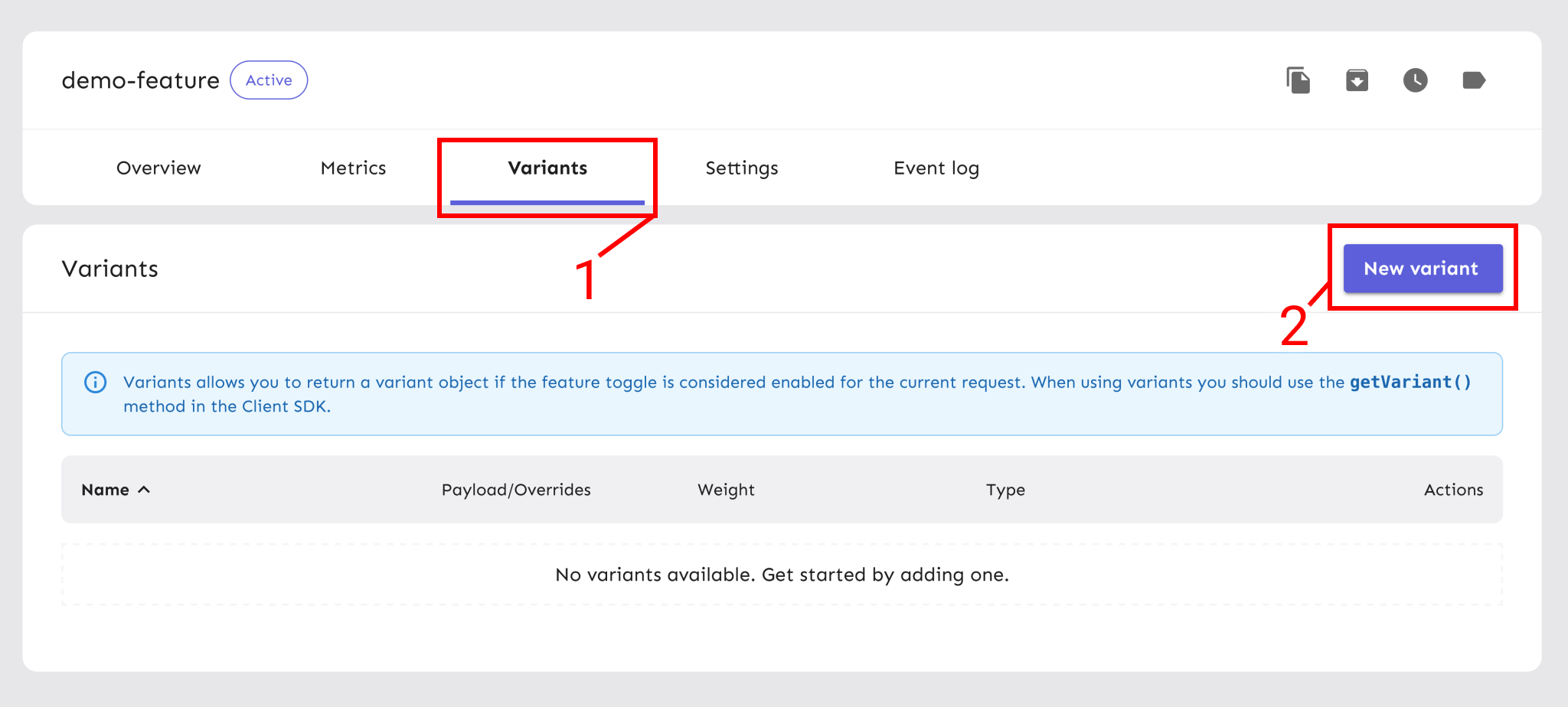This screenshot has width=1568, height=707.
Task: Click the Type column header
Action: [1005, 490]
